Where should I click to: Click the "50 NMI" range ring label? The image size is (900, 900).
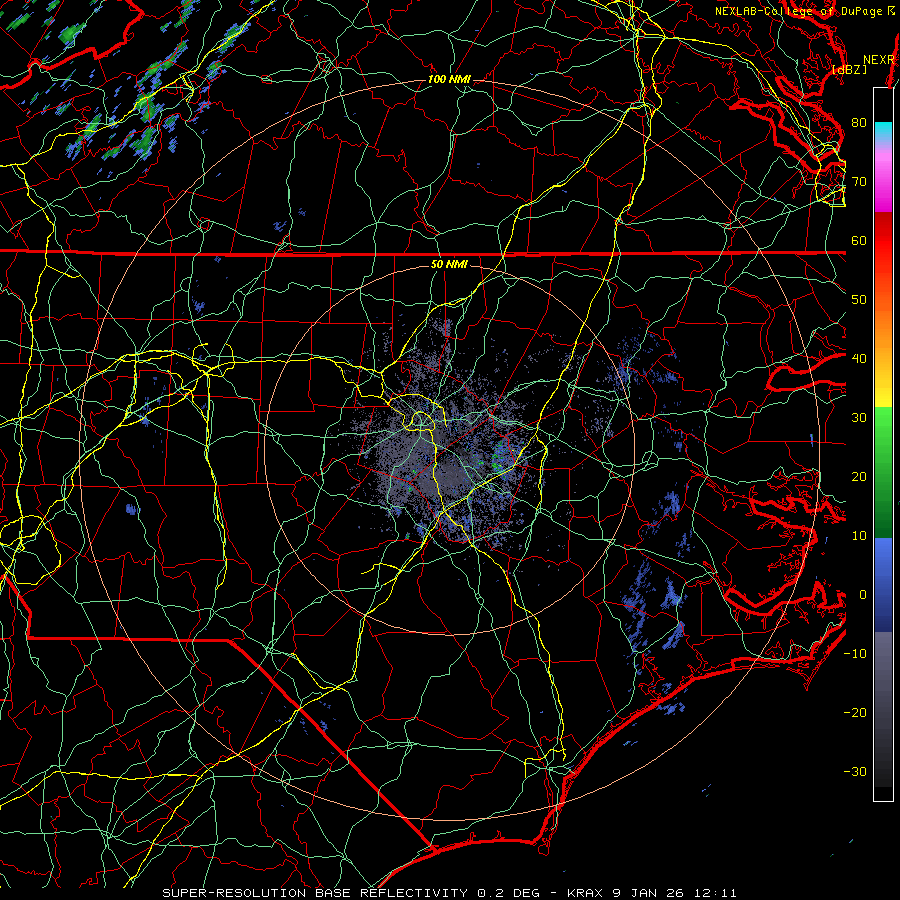pos(449,265)
